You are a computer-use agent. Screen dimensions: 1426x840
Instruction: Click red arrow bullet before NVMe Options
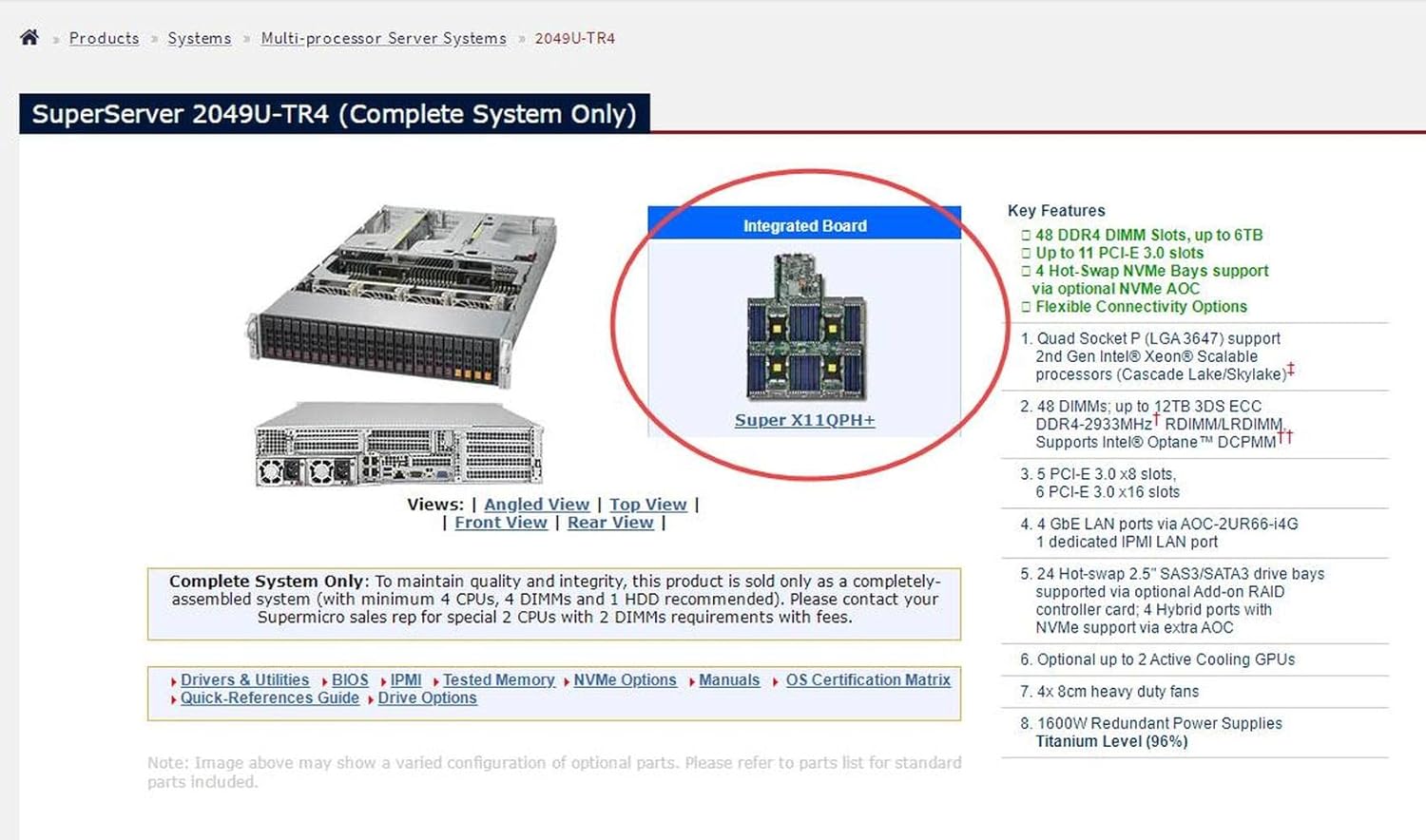[567, 681]
